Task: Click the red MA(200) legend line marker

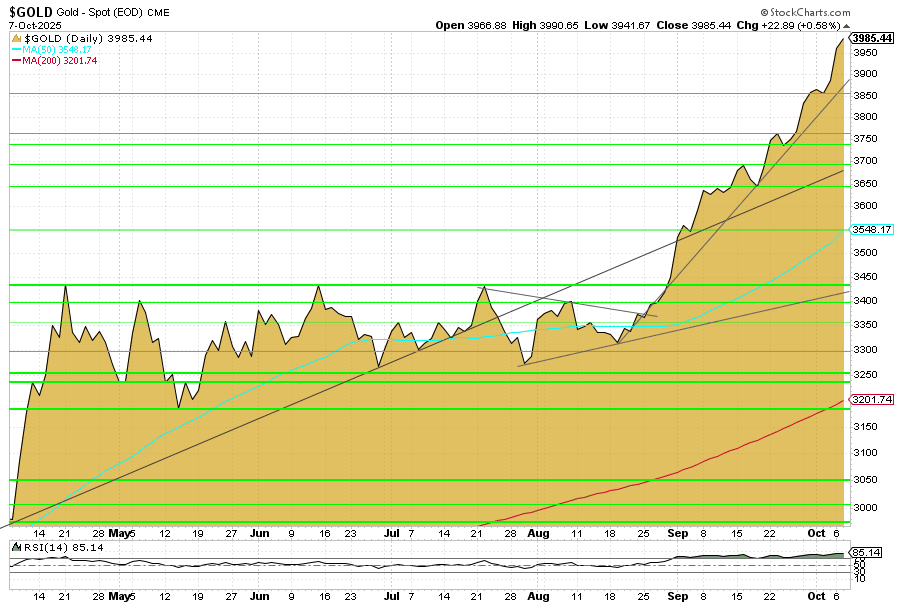Action: tap(16, 60)
